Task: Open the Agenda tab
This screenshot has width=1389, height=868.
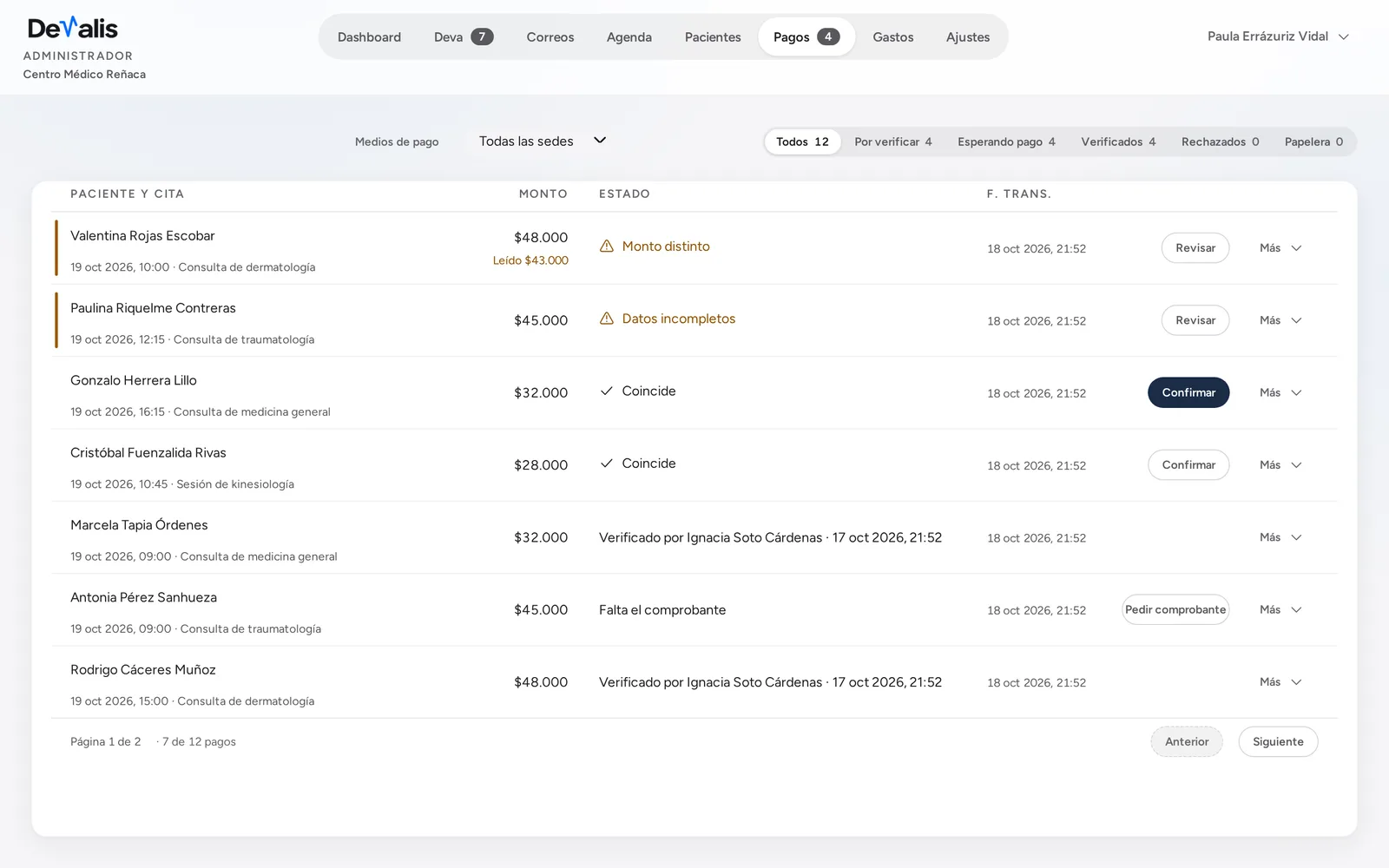Action: click(x=629, y=37)
